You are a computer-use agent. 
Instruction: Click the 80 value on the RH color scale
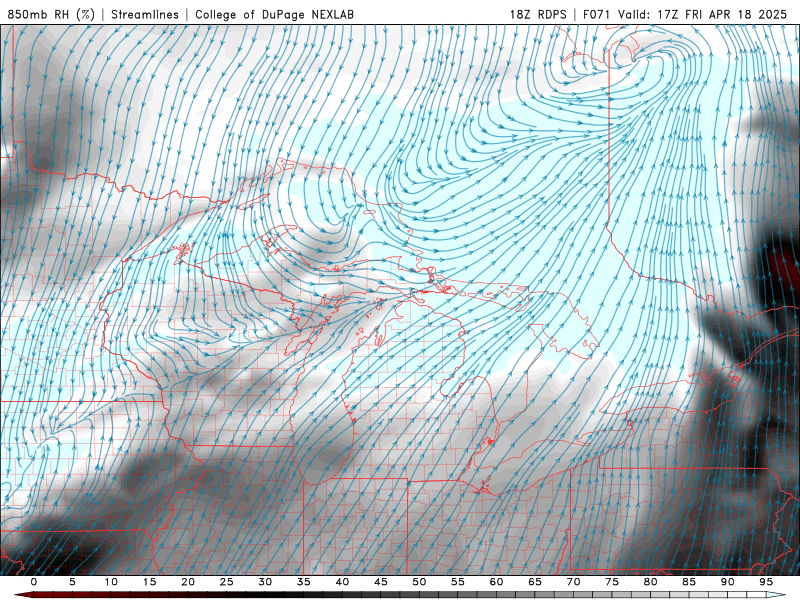click(651, 582)
